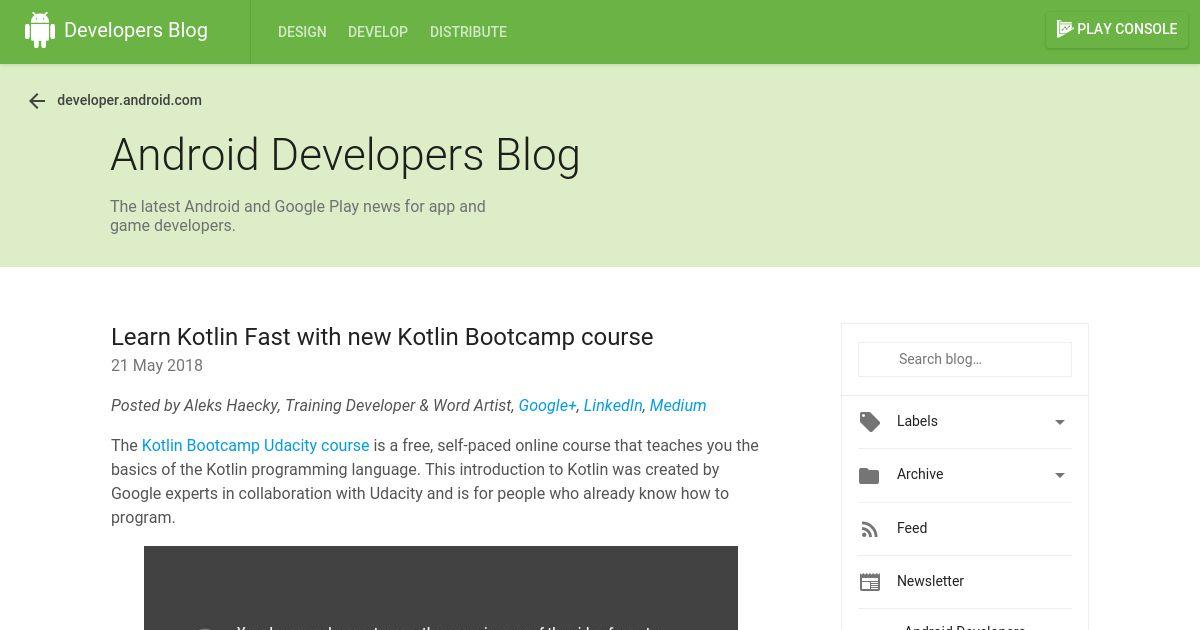The image size is (1200, 630).
Task: Visit the author's LinkedIn link
Action: [x=613, y=405]
